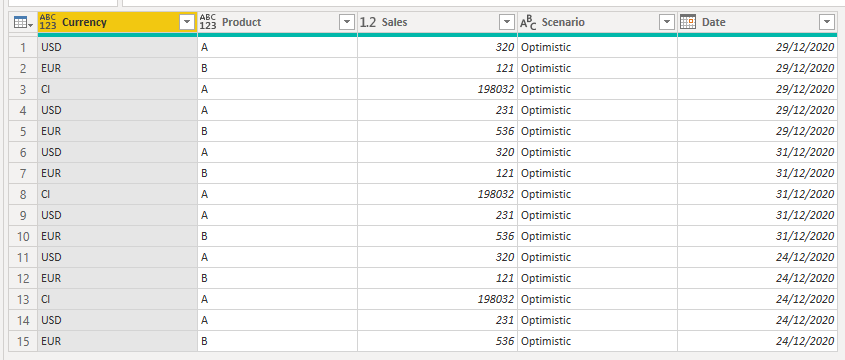Change Currency column data type icon

click(x=47, y=22)
